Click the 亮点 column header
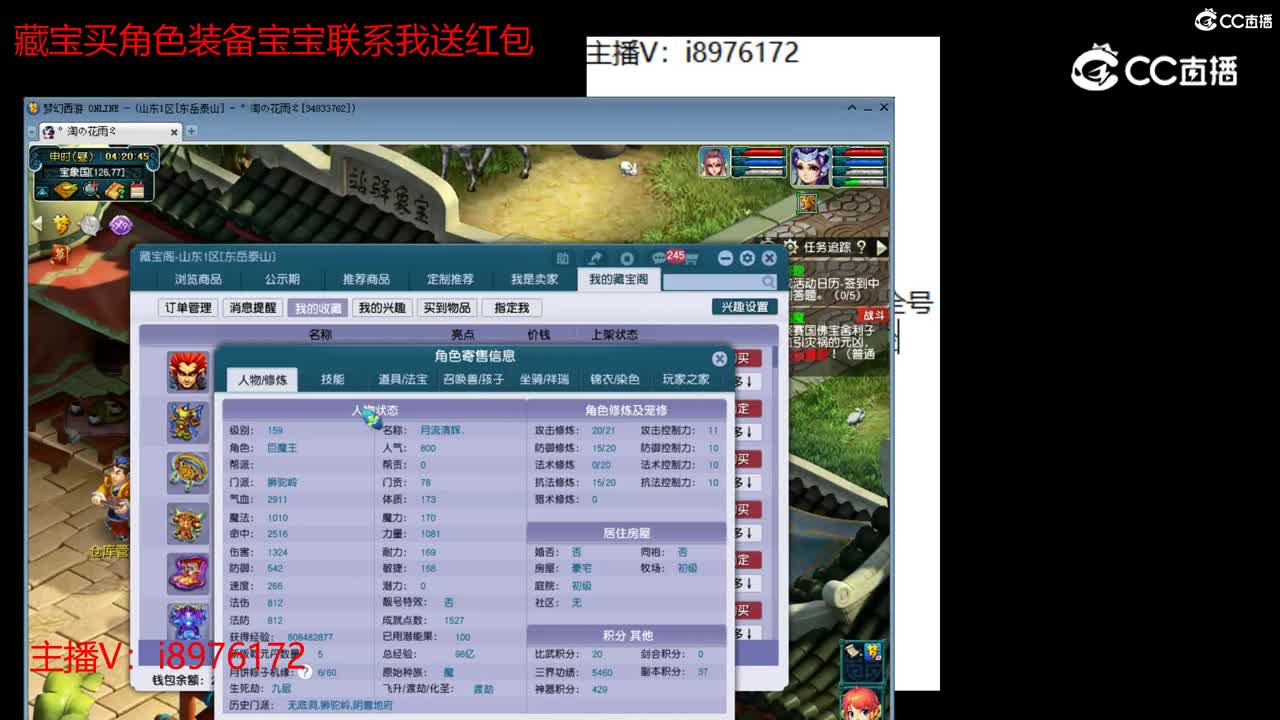Image resolution: width=1280 pixels, height=720 pixels. pos(462,335)
